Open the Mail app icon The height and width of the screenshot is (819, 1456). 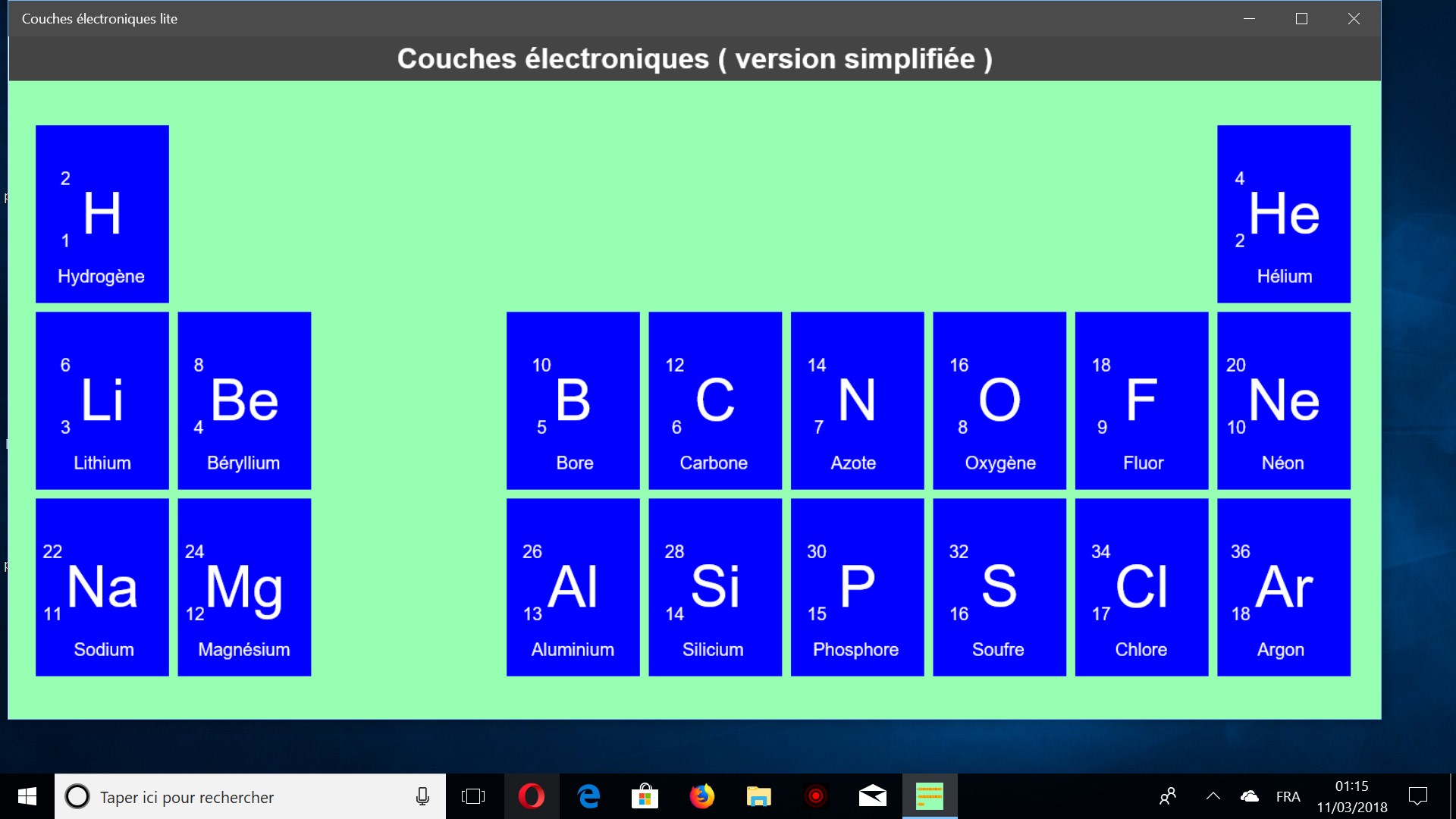point(872,796)
